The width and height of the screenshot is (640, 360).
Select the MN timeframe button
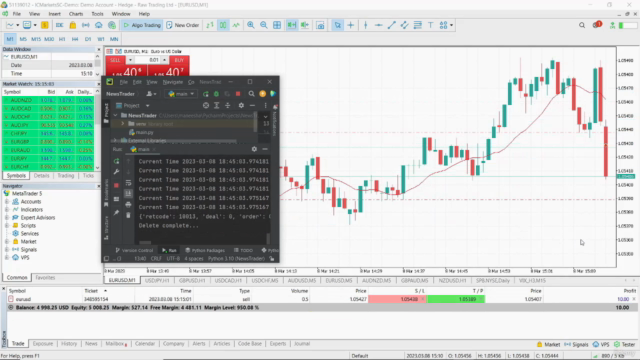coord(114,39)
